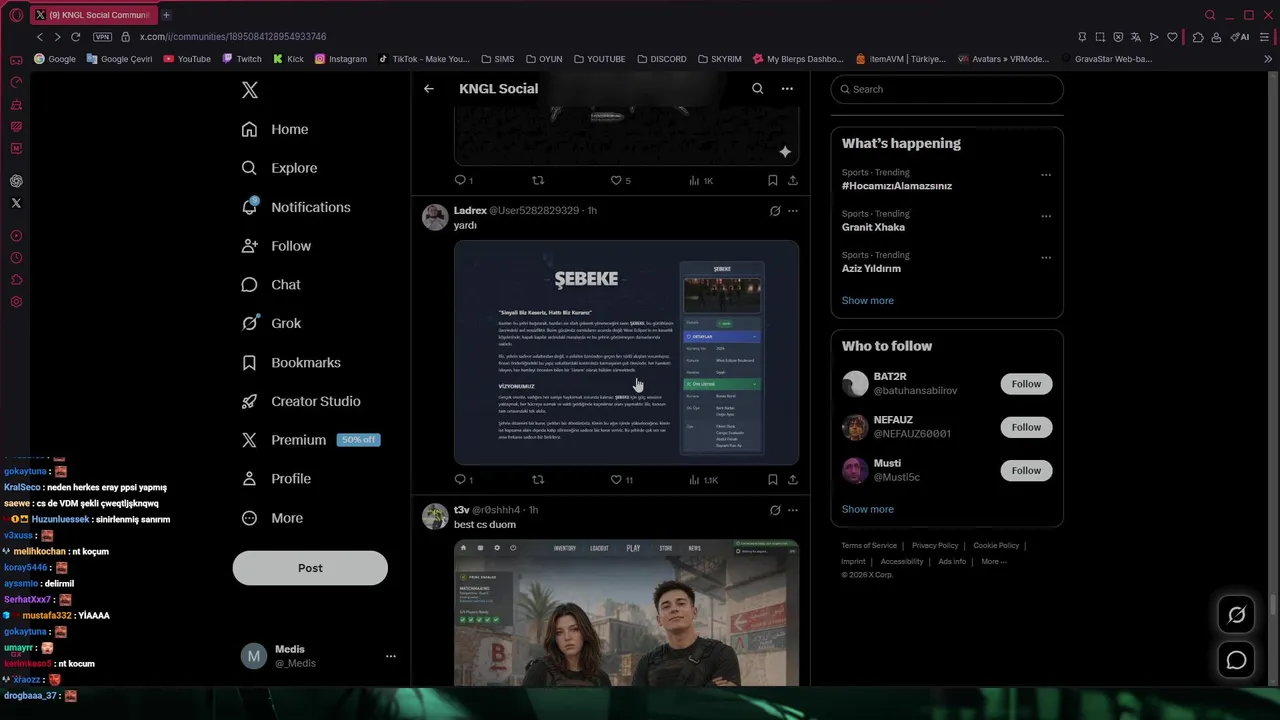Bookmark Ladrex's post
This screenshot has width=1280, height=720.
pyautogui.click(x=773, y=480)
